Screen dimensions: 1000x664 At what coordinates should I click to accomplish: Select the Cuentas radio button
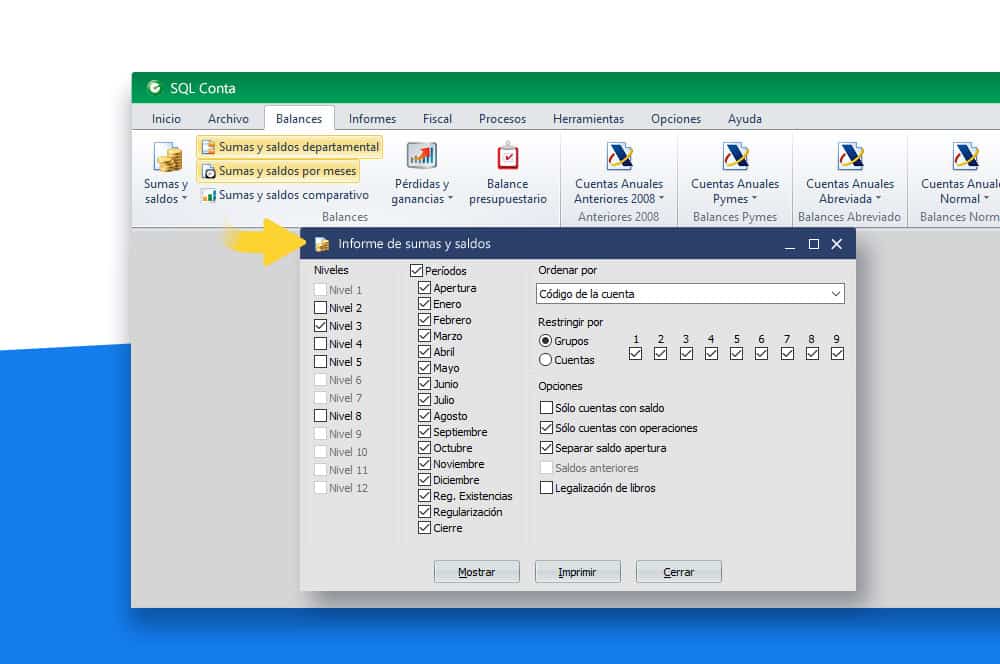click(545, 360)
